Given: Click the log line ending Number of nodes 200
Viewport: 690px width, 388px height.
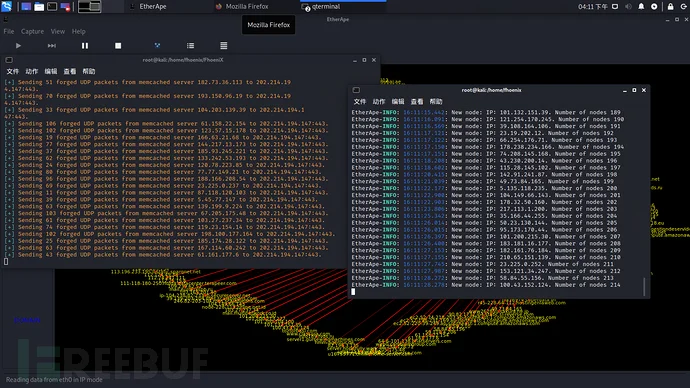Looking at the screenshot, I should (x=484, y=188).
